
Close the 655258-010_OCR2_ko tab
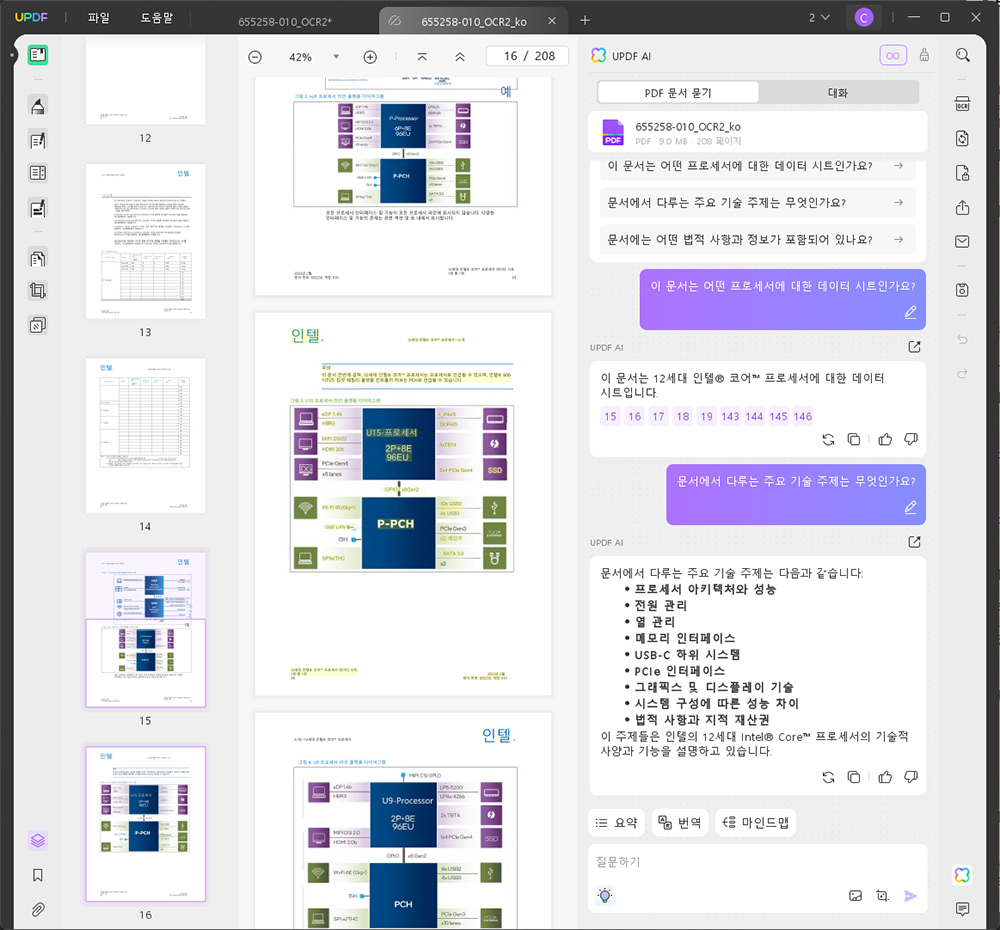pos(552,21)
